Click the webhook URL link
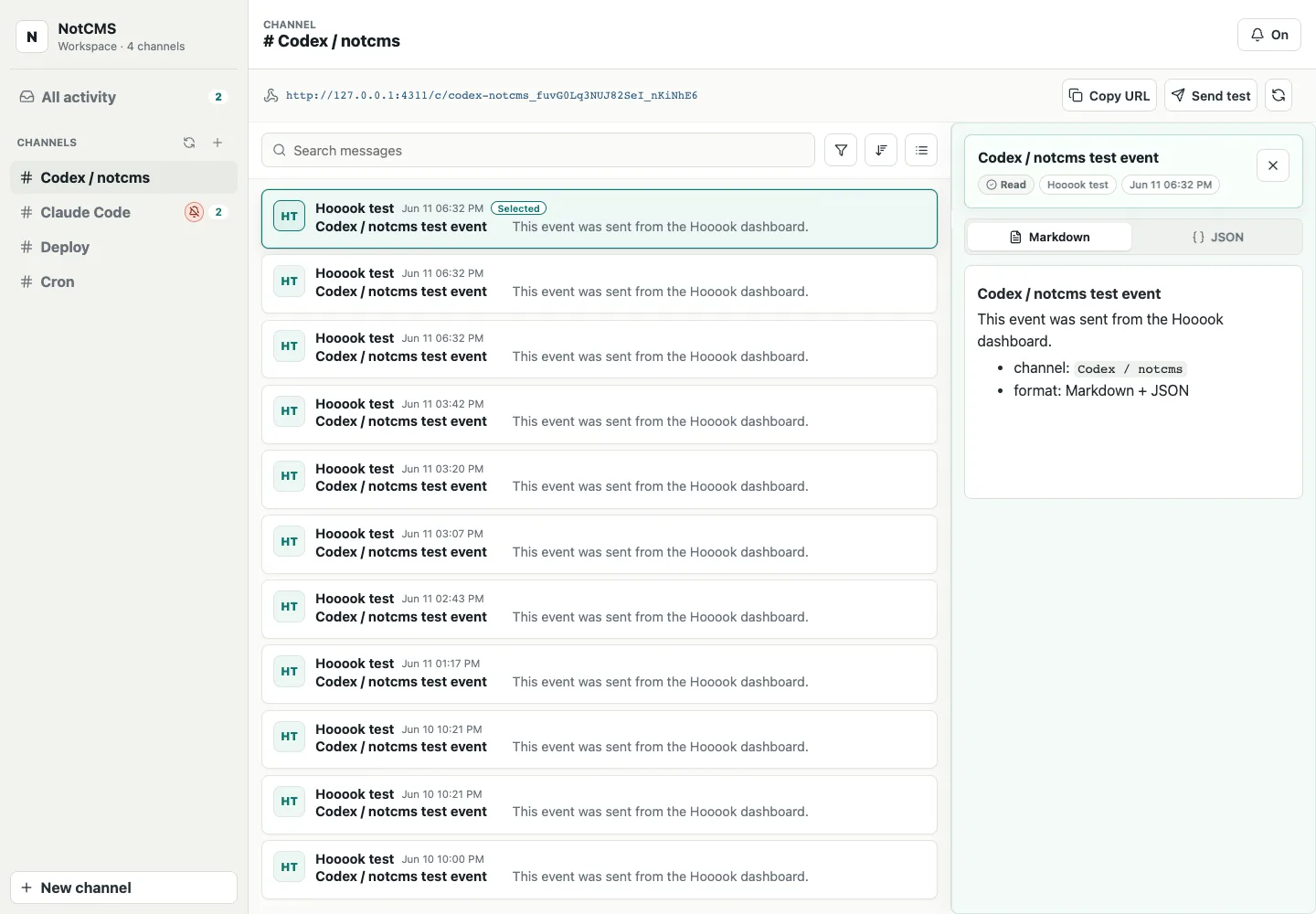Image resolution: width=1316 pixels, height=914 pixels. coord(492,95)
